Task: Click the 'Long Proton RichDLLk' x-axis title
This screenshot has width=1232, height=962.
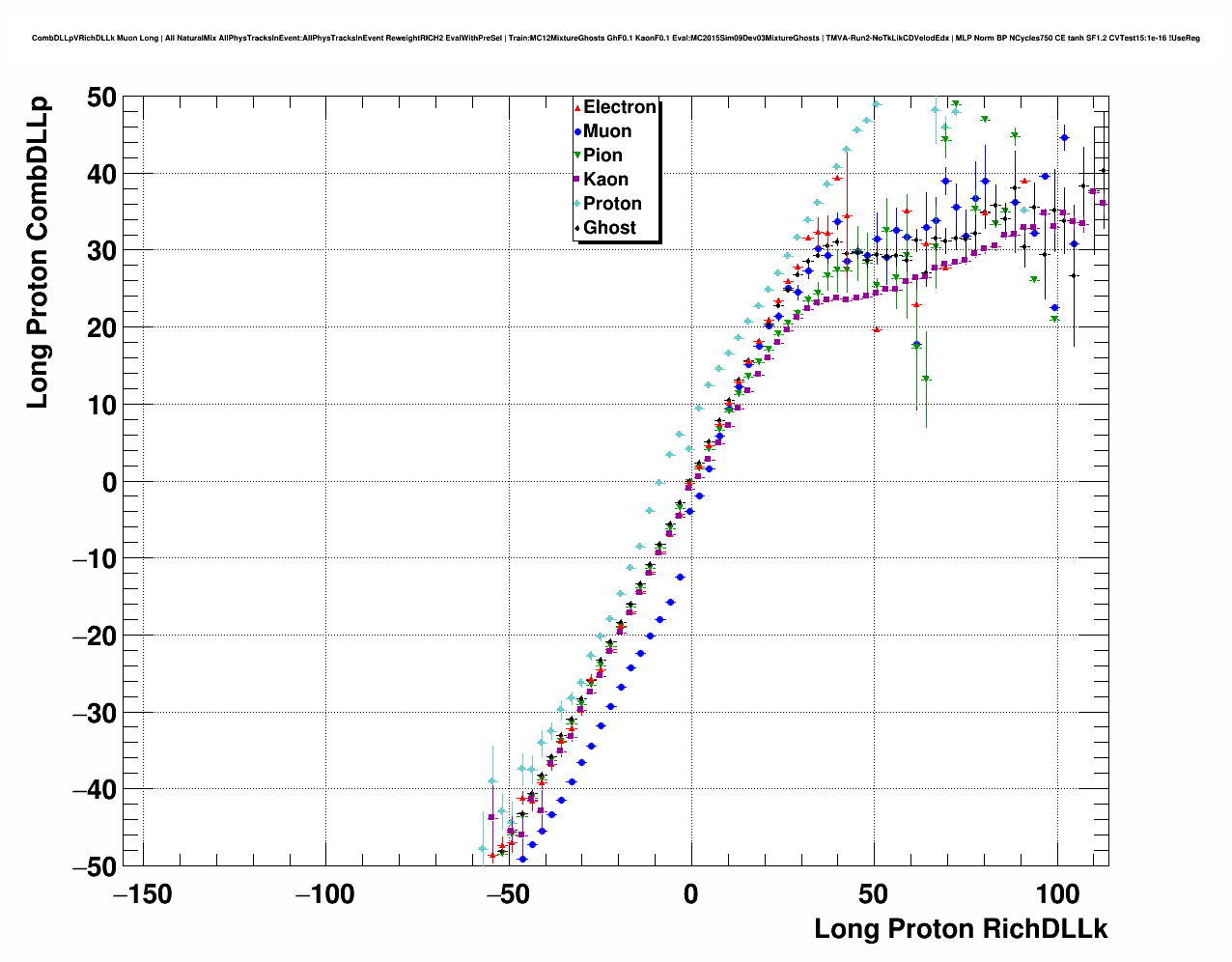Action: (961, 929)
